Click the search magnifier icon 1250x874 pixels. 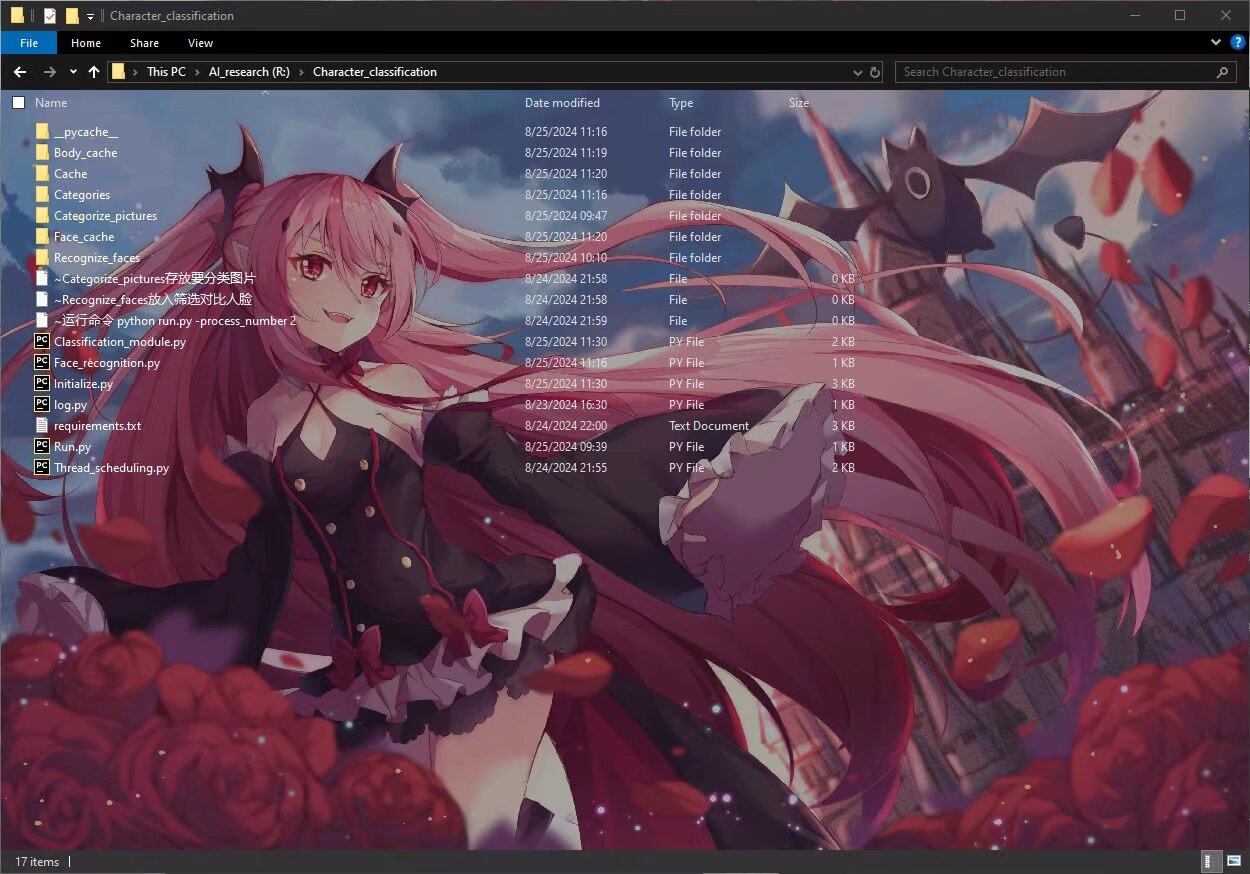coord(1222,72)
